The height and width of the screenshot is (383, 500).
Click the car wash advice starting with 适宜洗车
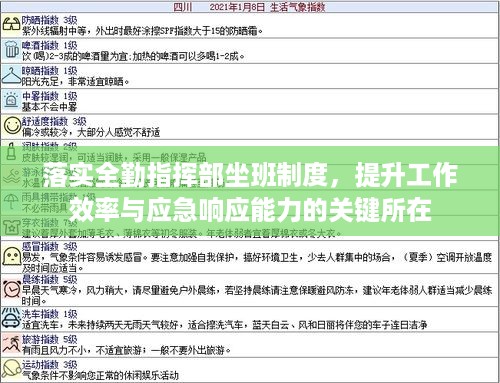225,325
